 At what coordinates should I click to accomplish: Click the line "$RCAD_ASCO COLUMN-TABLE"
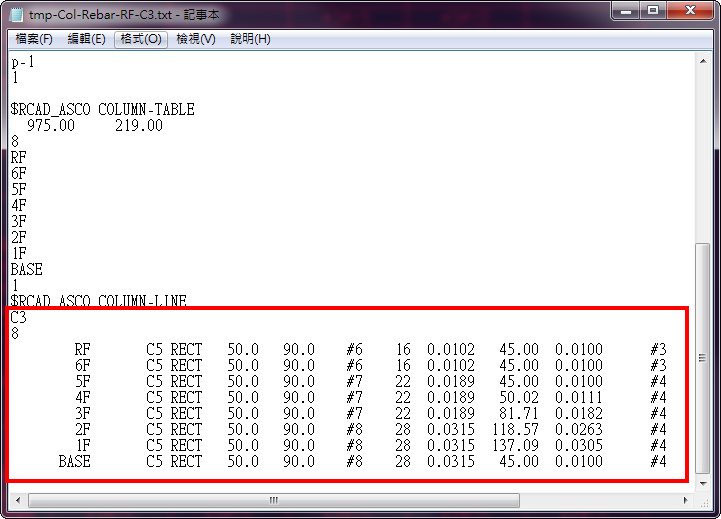(103, 109)
